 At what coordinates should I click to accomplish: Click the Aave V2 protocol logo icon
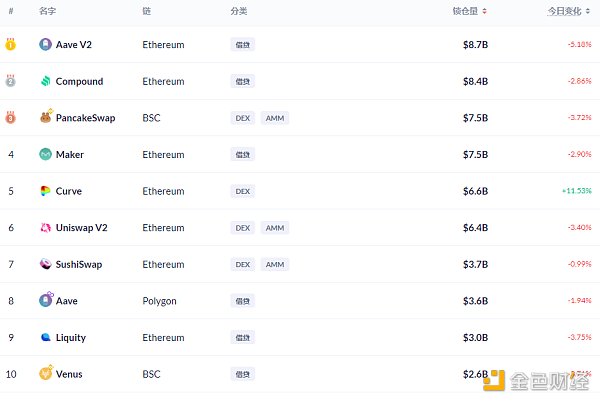(x=45, y=45)
